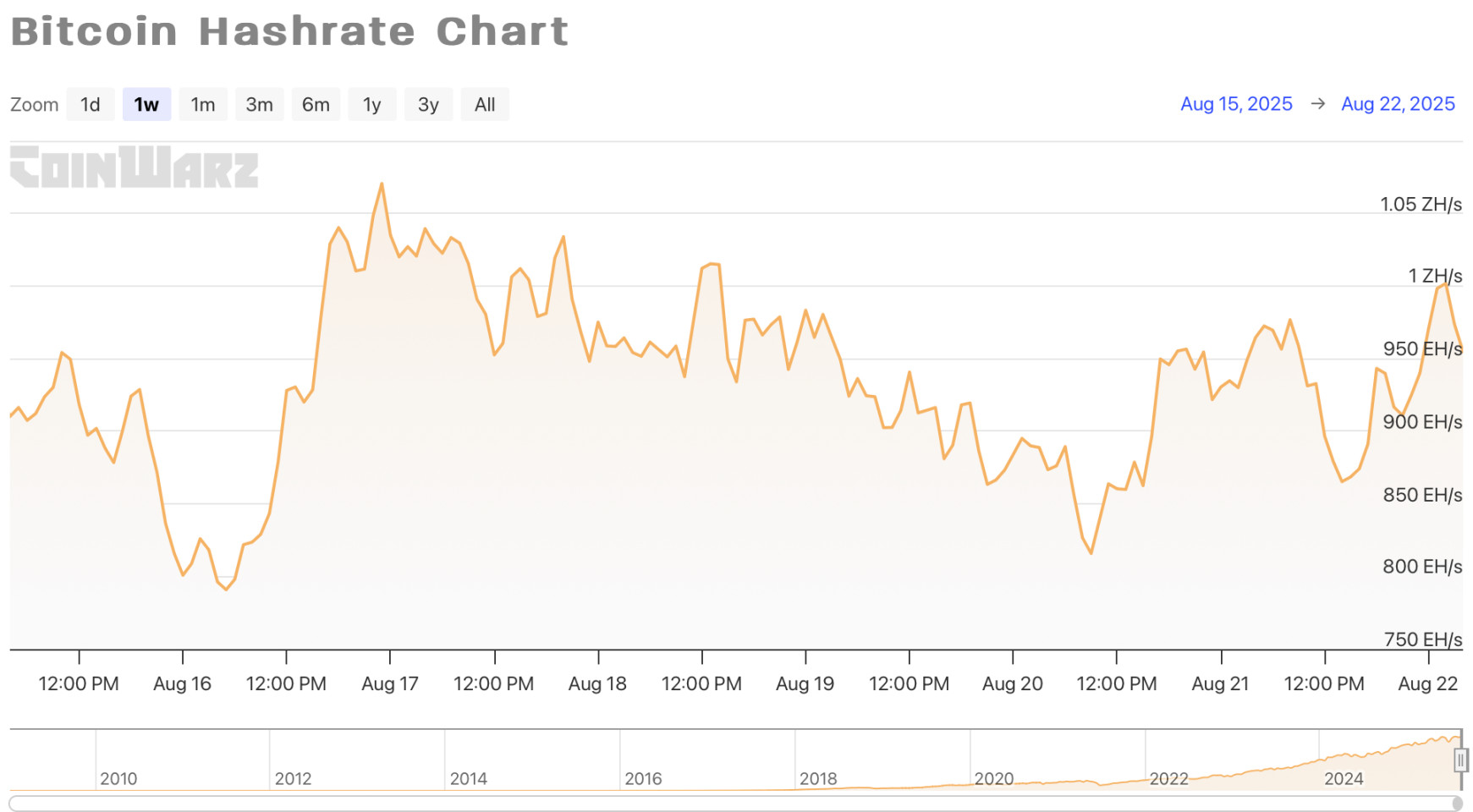Viewport: 1473px width, 812px height.
Task: Click the Aug 20 x-axis label
Action: tap(1012, 683)
